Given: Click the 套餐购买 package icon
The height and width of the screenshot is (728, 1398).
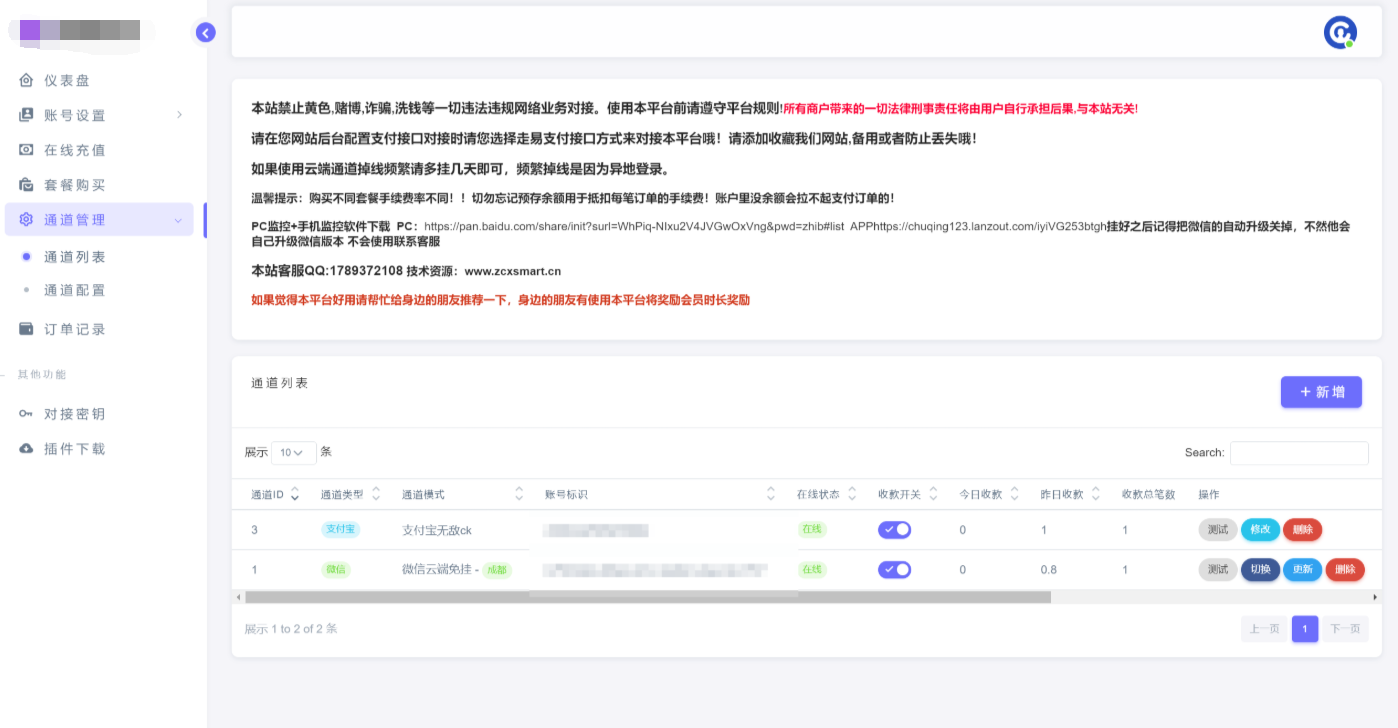Looking at the screenshot, I should [x=26, y=185].
